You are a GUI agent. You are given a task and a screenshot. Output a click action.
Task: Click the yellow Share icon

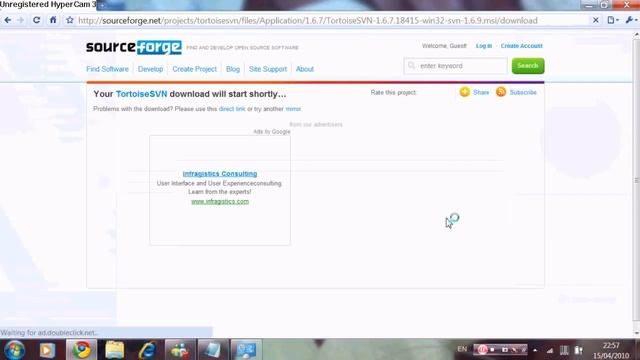pyautogui.click(x=464, y=92)
